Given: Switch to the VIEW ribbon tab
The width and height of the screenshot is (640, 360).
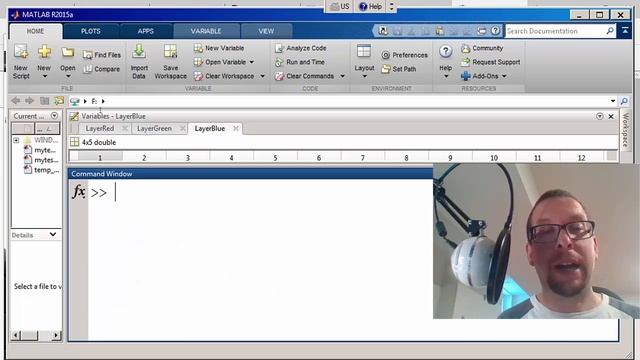Looking at the screenshot, I should coord(266,31).
